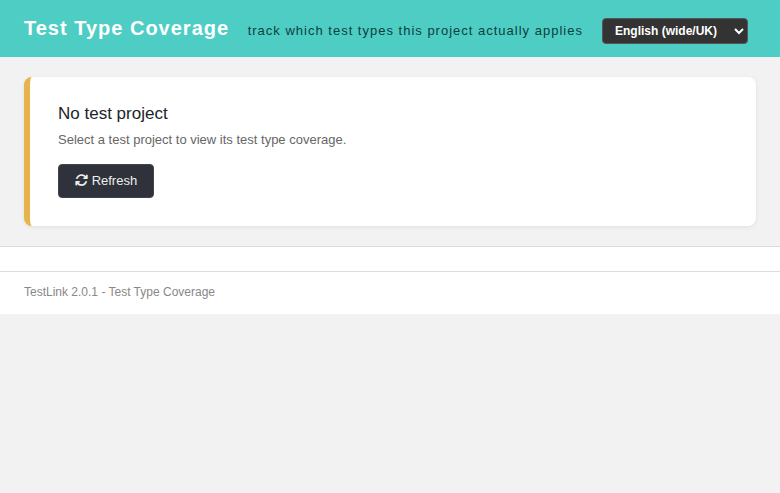Viewport: 780px width, 493px height.
Task: Click the header tagline 'track which test types'
Action: coord(415,31)
